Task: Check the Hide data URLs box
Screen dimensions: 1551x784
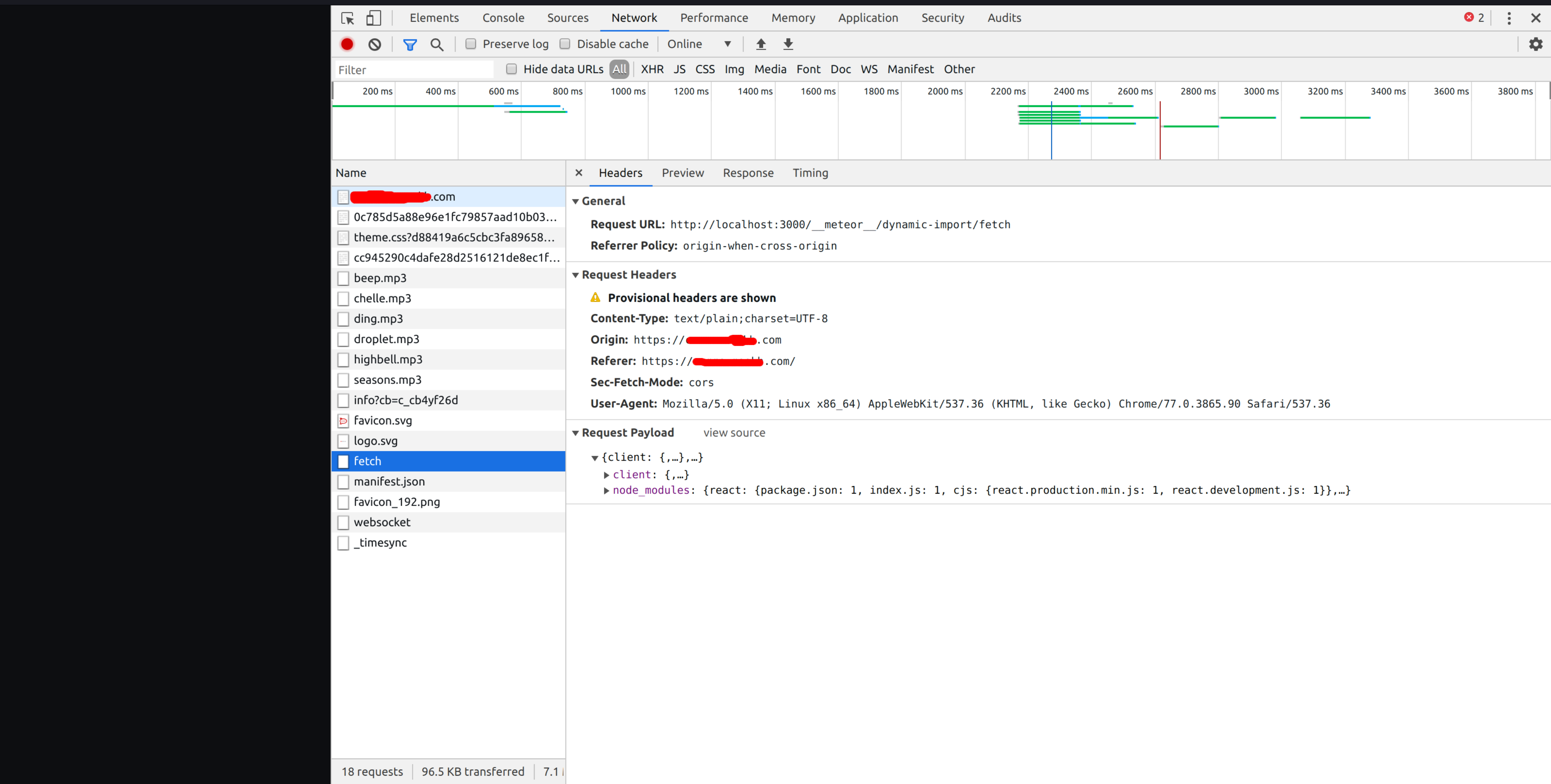Action: [x=511, y=69]
